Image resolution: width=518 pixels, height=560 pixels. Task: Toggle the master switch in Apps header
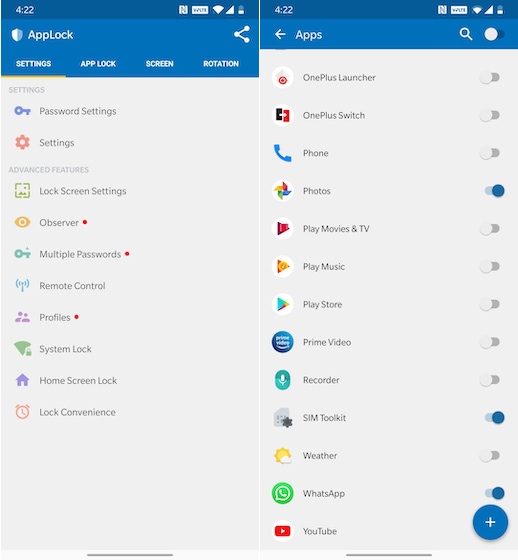coord(494,35)
